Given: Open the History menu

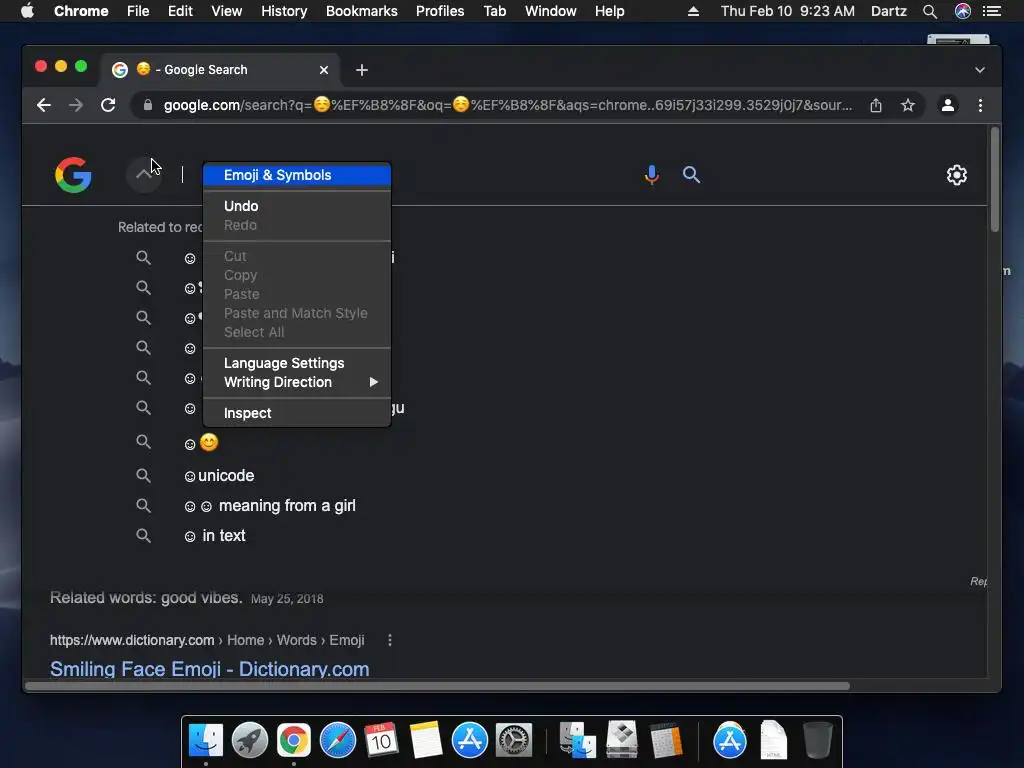Looking at the screenshot, I should coord(284,11).
